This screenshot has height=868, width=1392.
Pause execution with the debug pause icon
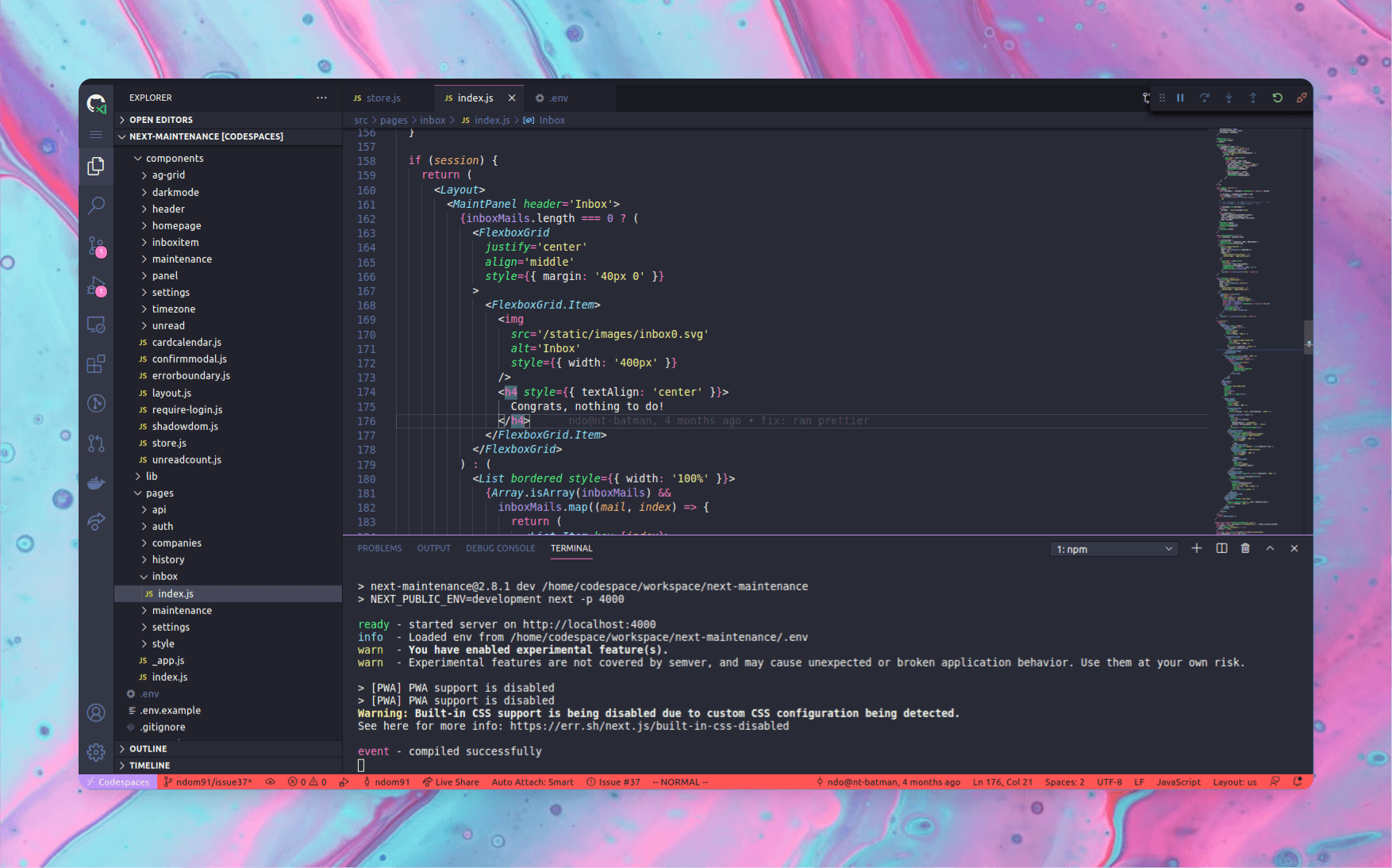1180,98
